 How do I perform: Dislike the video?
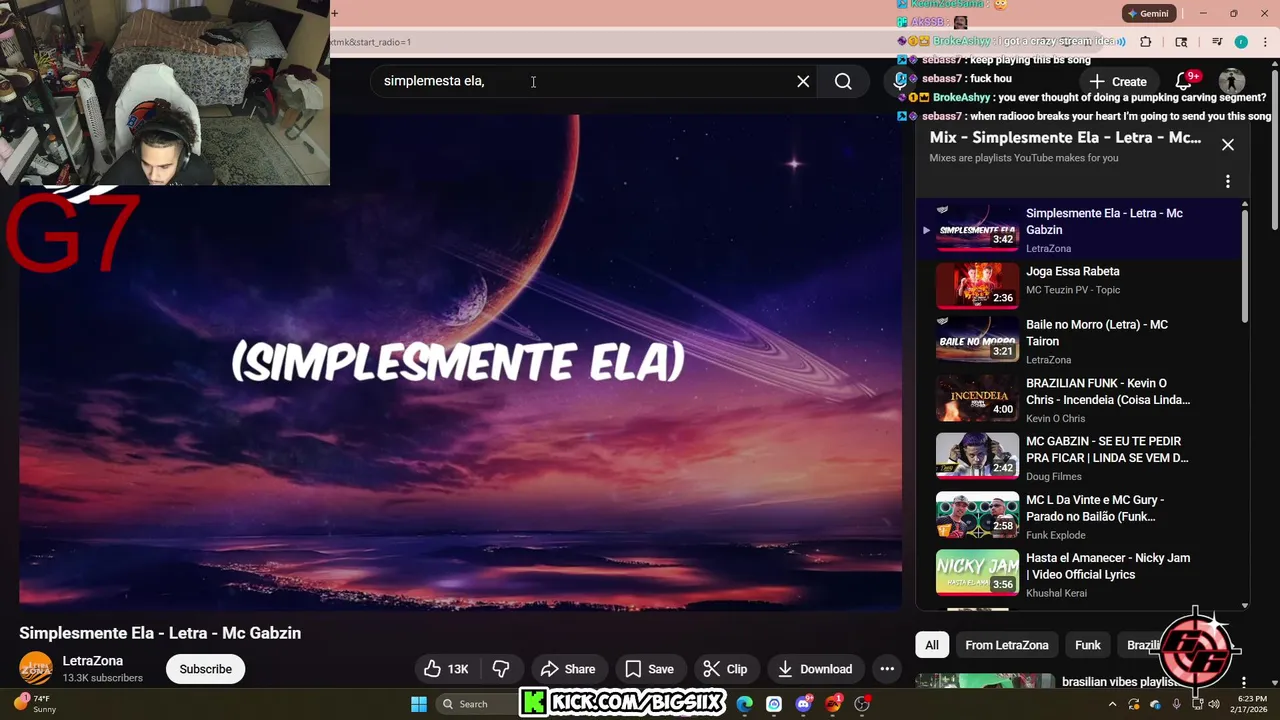click(x=502, y=669)
